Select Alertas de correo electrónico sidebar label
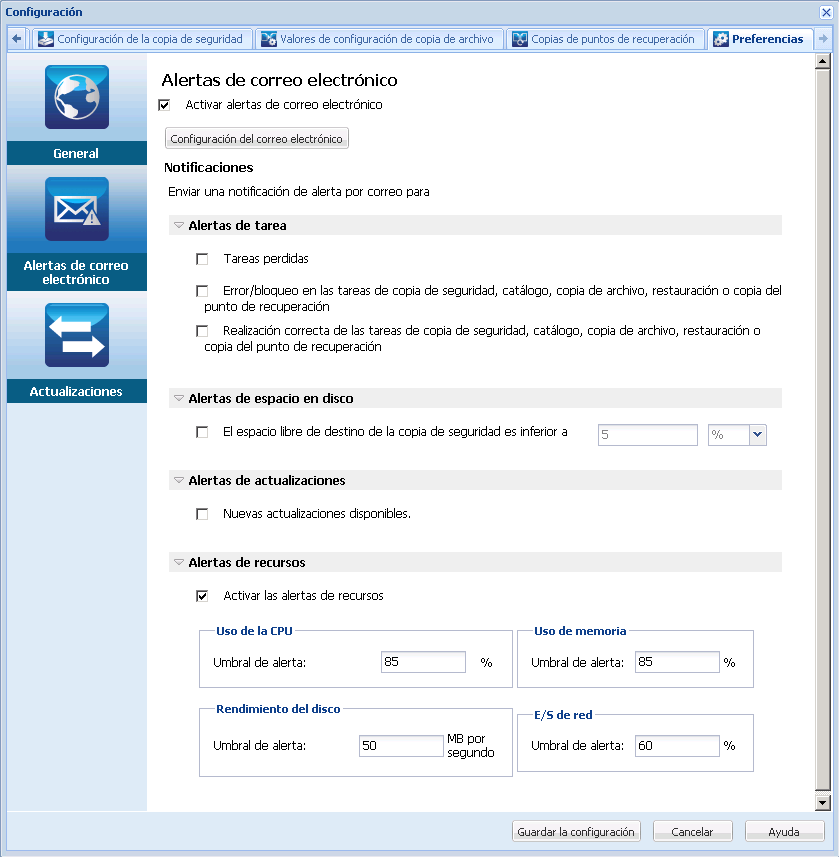Image resolution: width=839 pixels, height=857 pixels. click(x=76, y=272)
